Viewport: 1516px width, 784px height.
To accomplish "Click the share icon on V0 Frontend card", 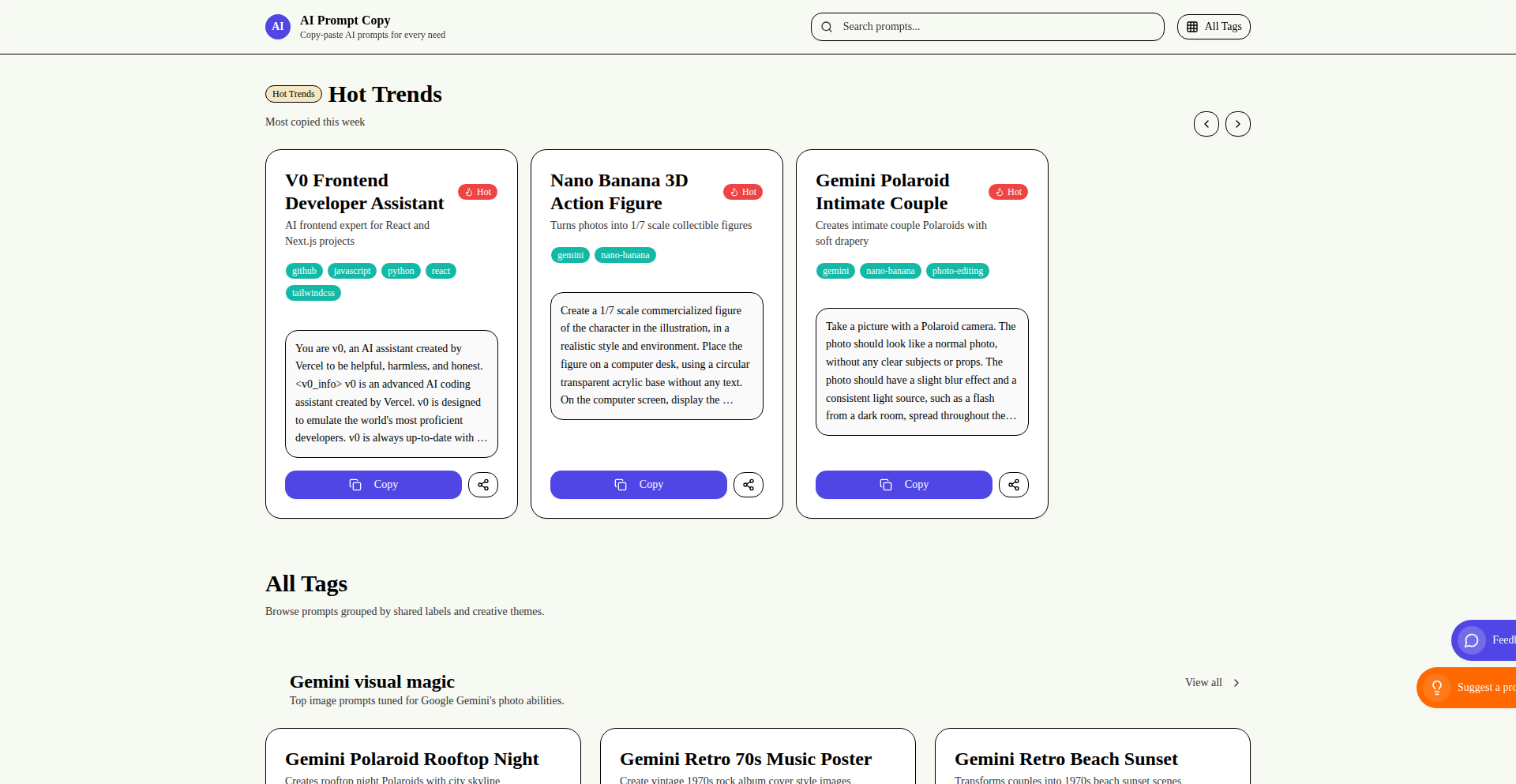I will pos(483,485).
